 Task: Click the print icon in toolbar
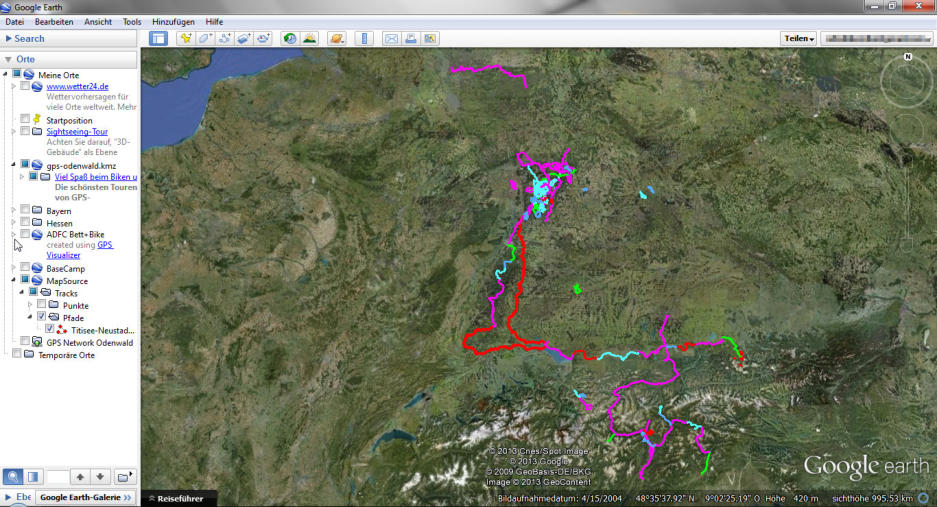tap(410, 38)
